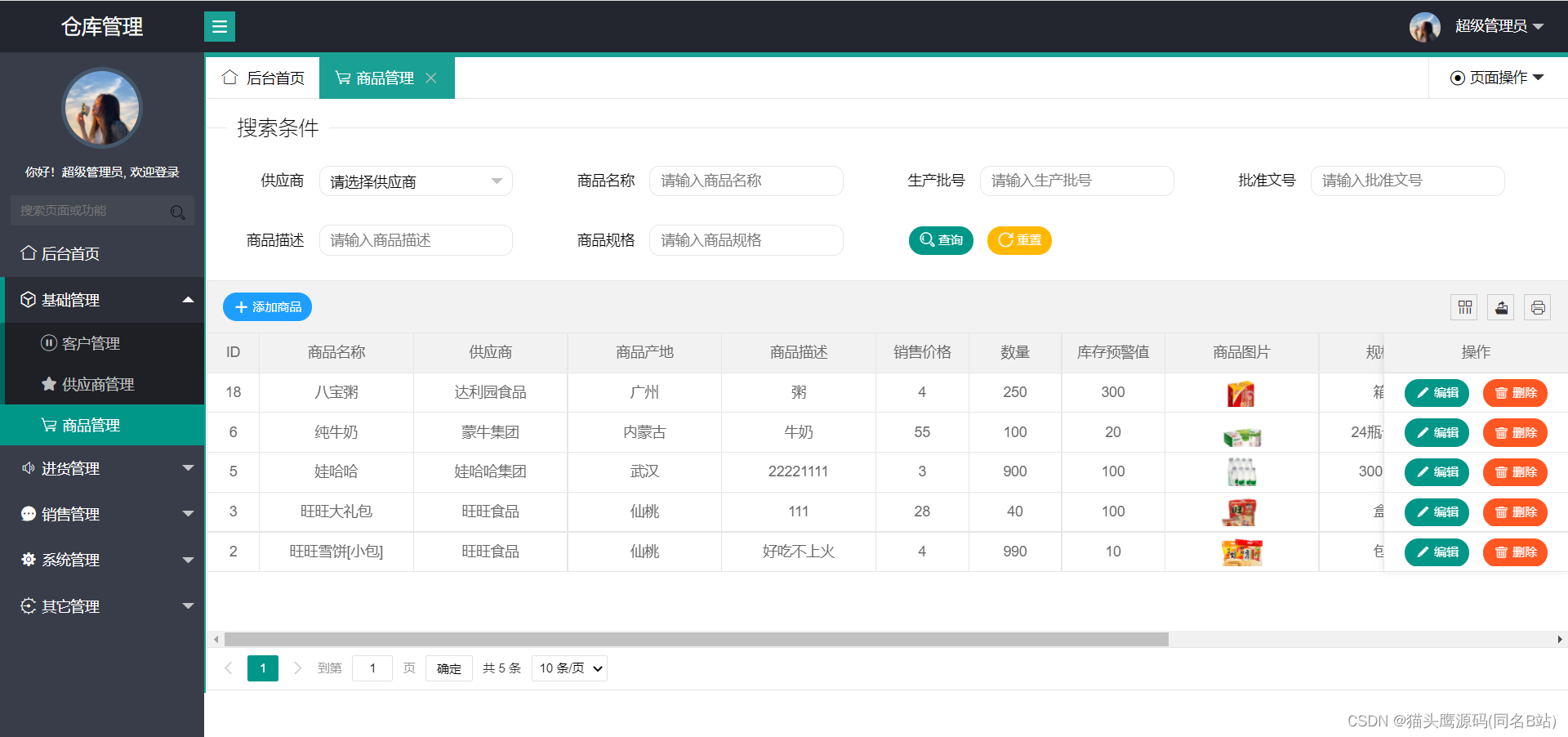Click the export table icon
1568x737 pixels.
pyautogui.click(x=1501, y=307)
